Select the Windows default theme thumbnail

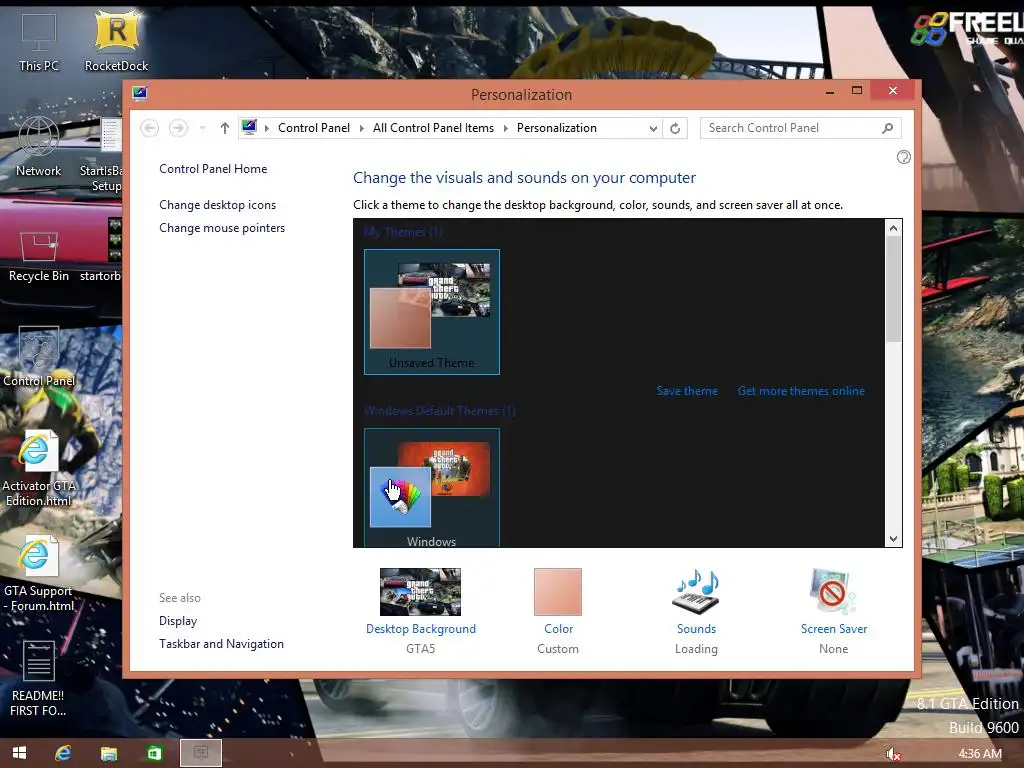click(x=432, y=487)
